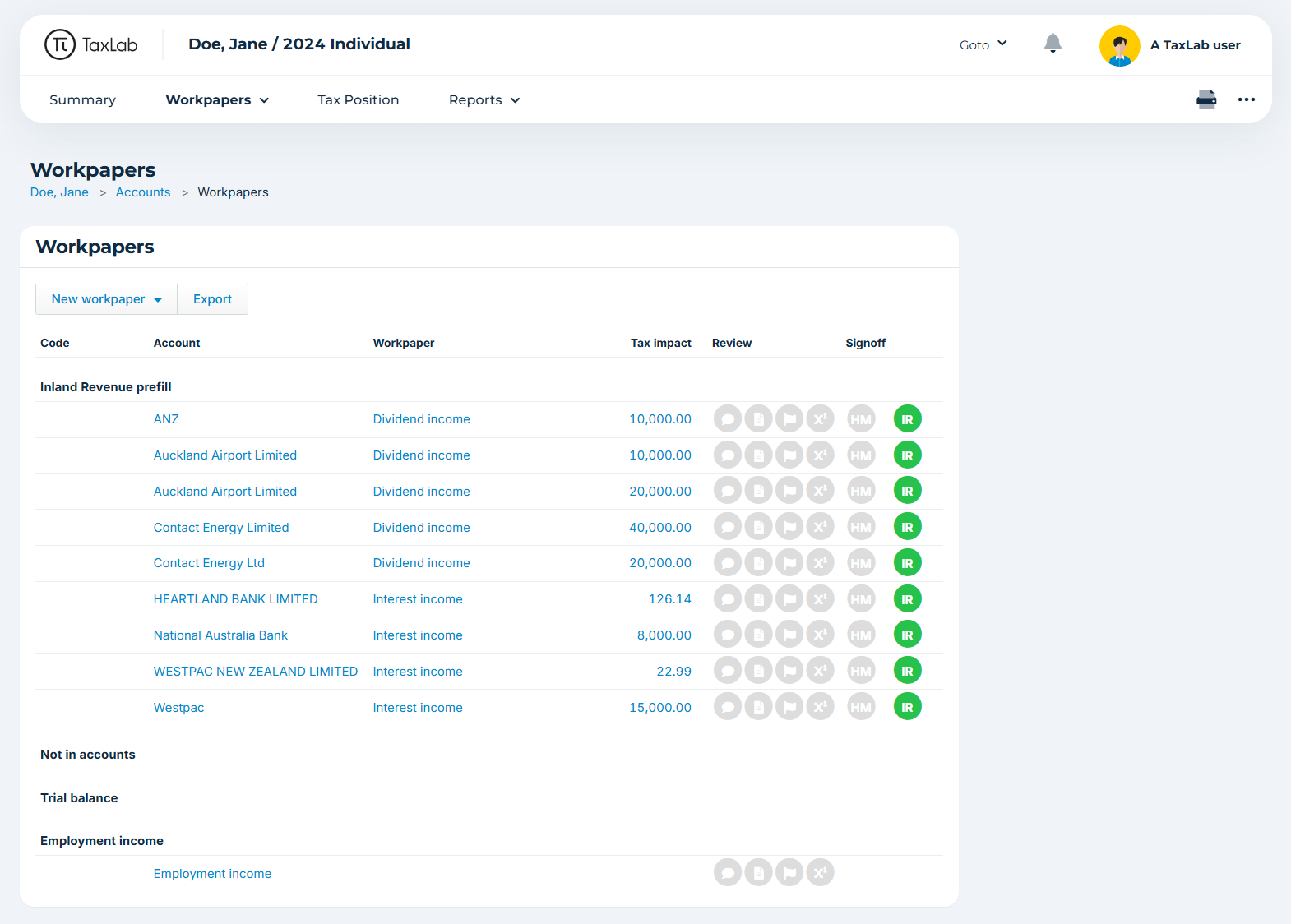
Task: Click IR badge for Westpac row
Action: pos(907,707)
